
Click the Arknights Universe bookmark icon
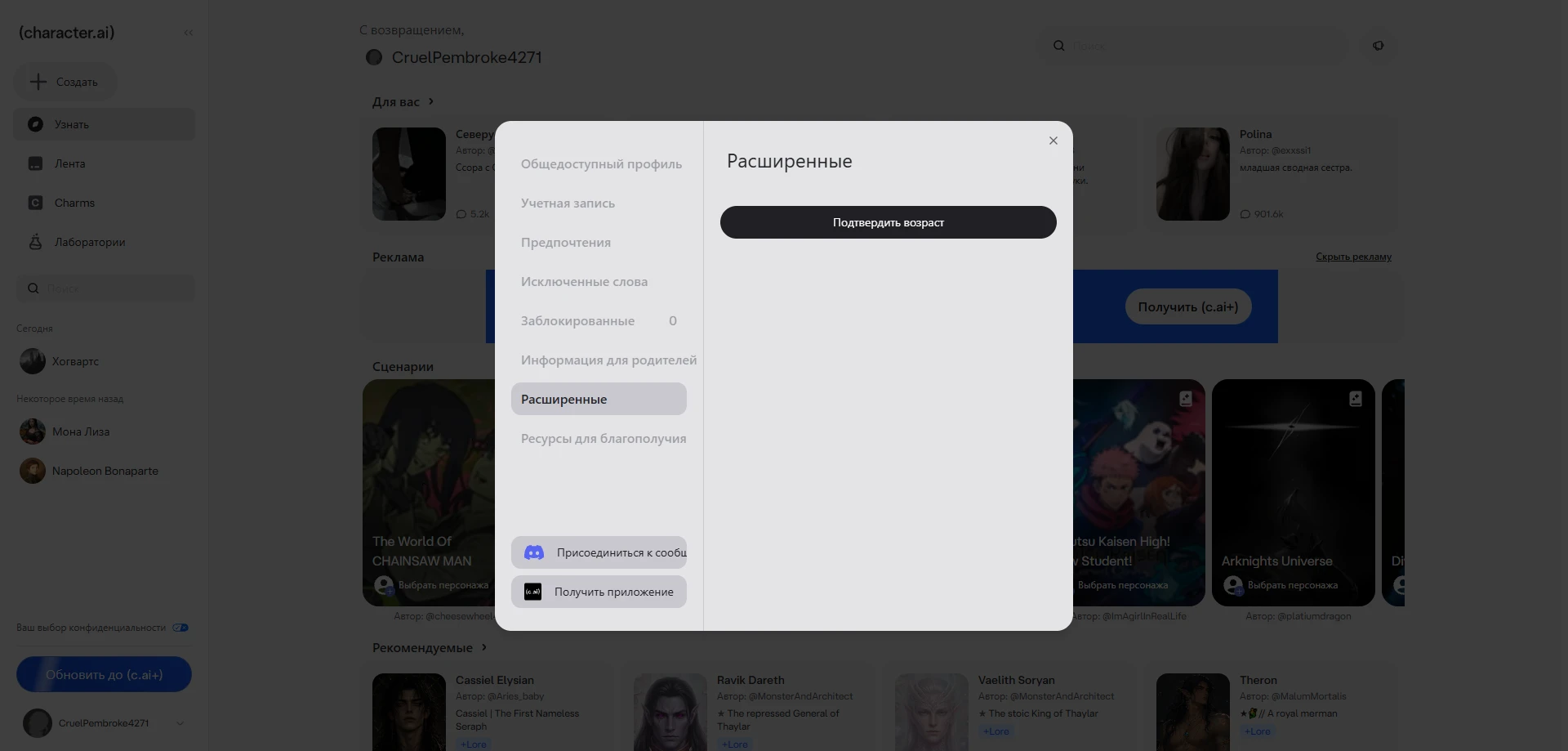coord(1356,399)
